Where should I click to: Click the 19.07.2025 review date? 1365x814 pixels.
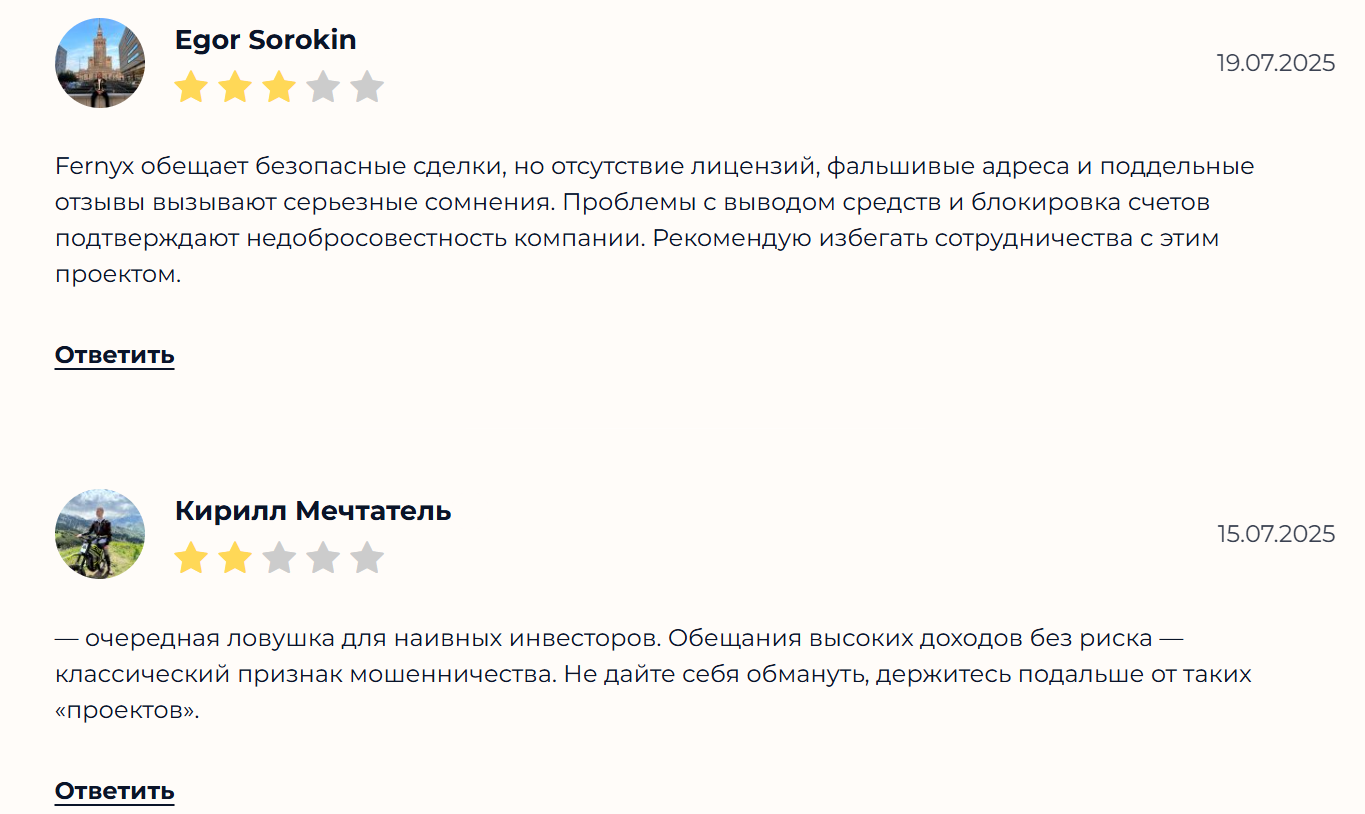click(1275, 63)
